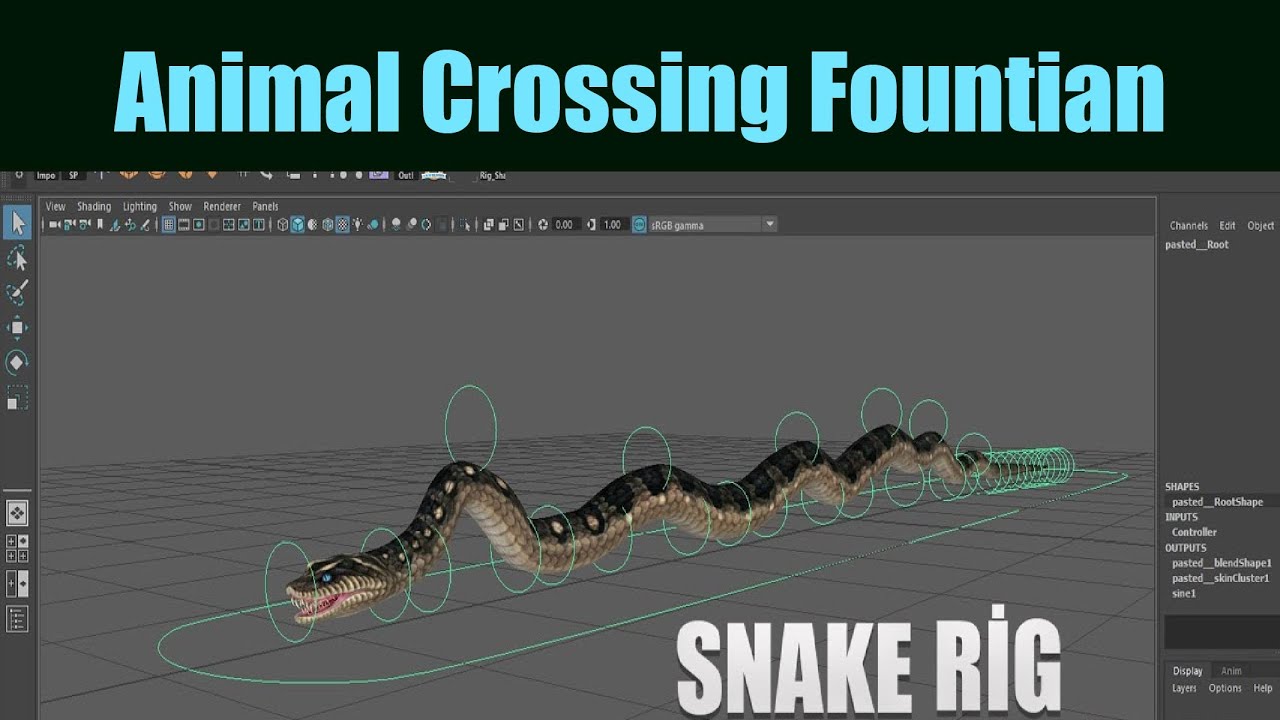Switch to four-view panel layout
1280x720 pixels.
point(17,548)
